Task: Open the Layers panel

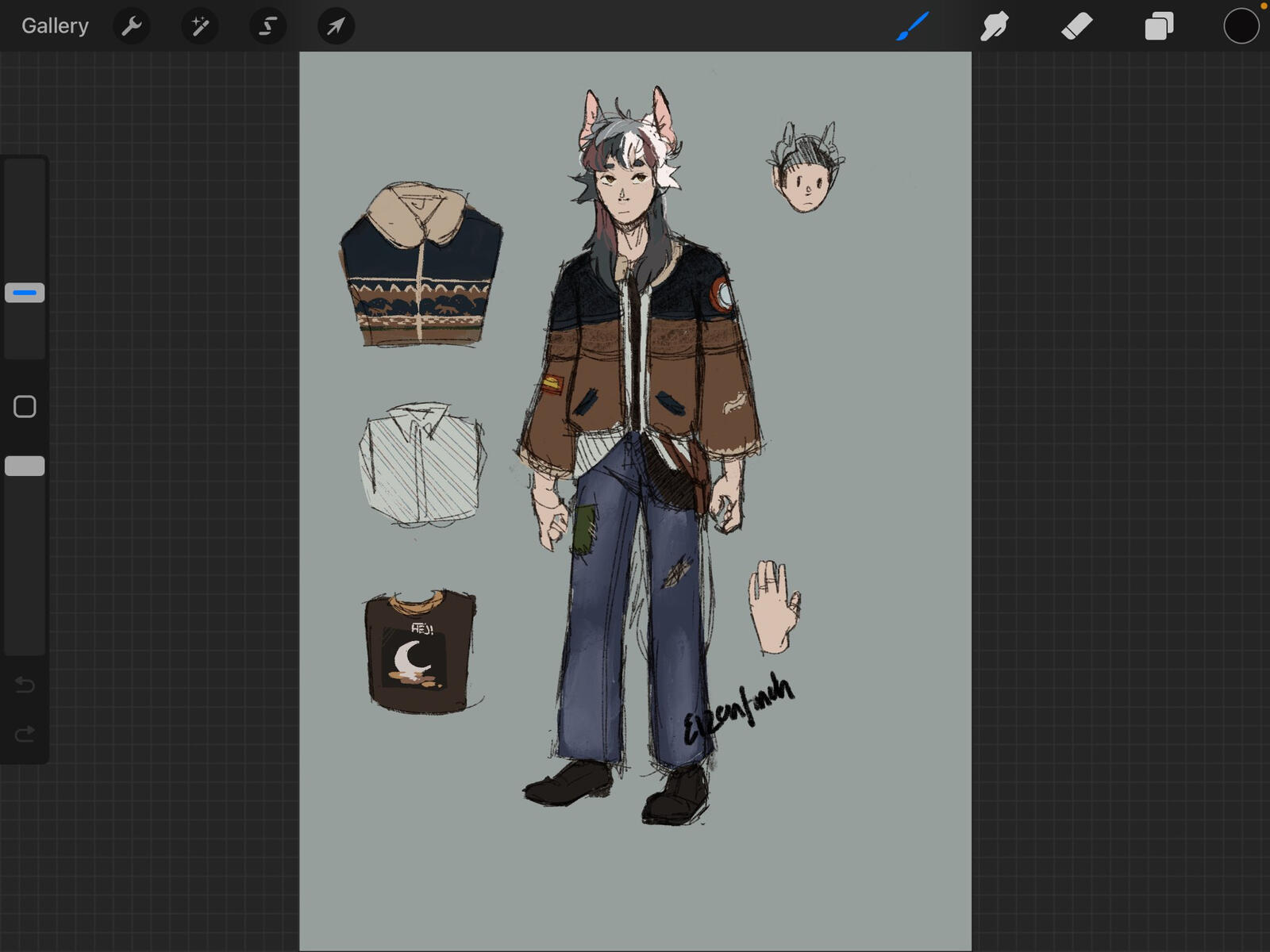Action: [x=1159, y=26]
